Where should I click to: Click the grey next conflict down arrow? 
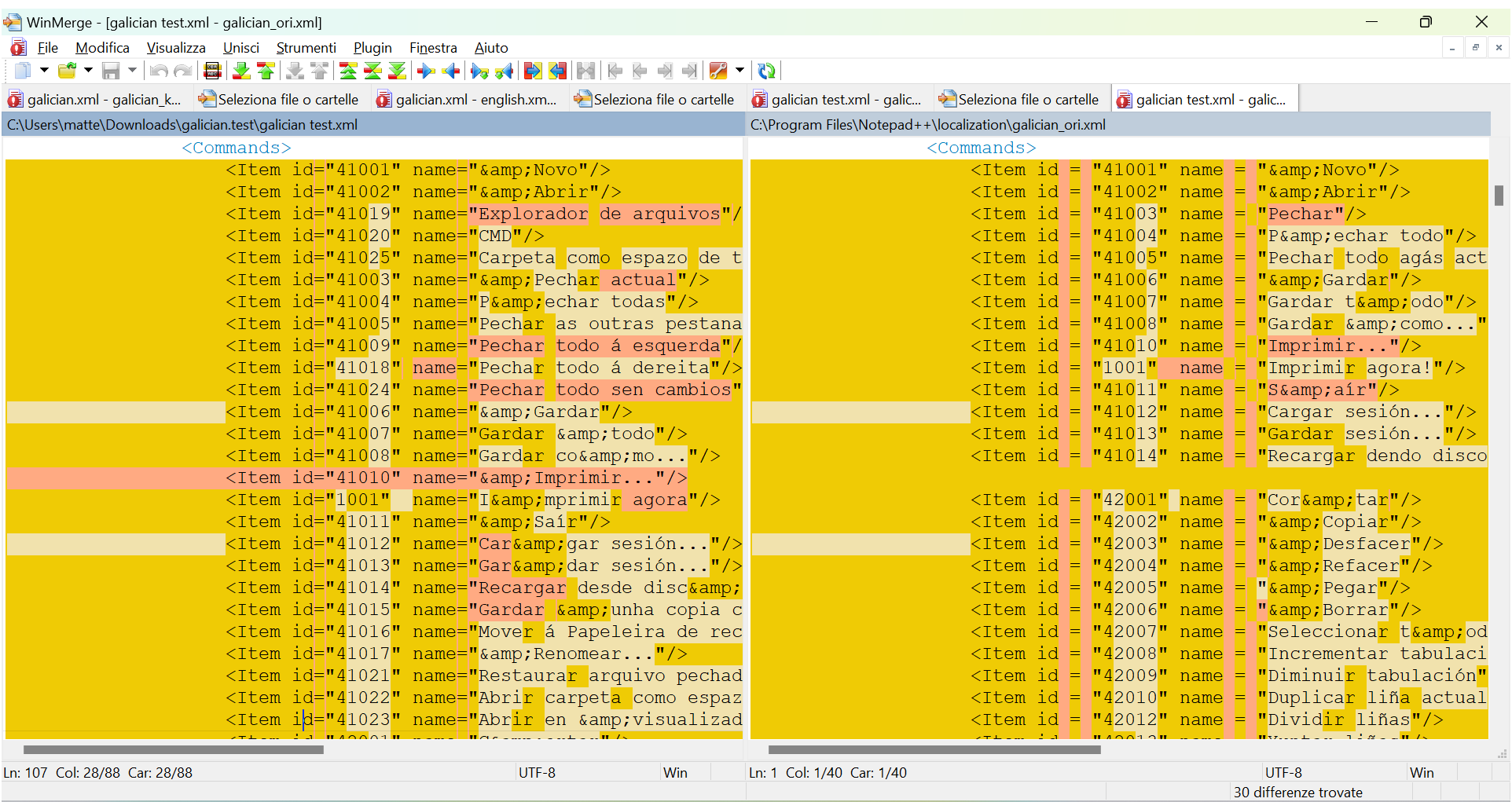295,71
